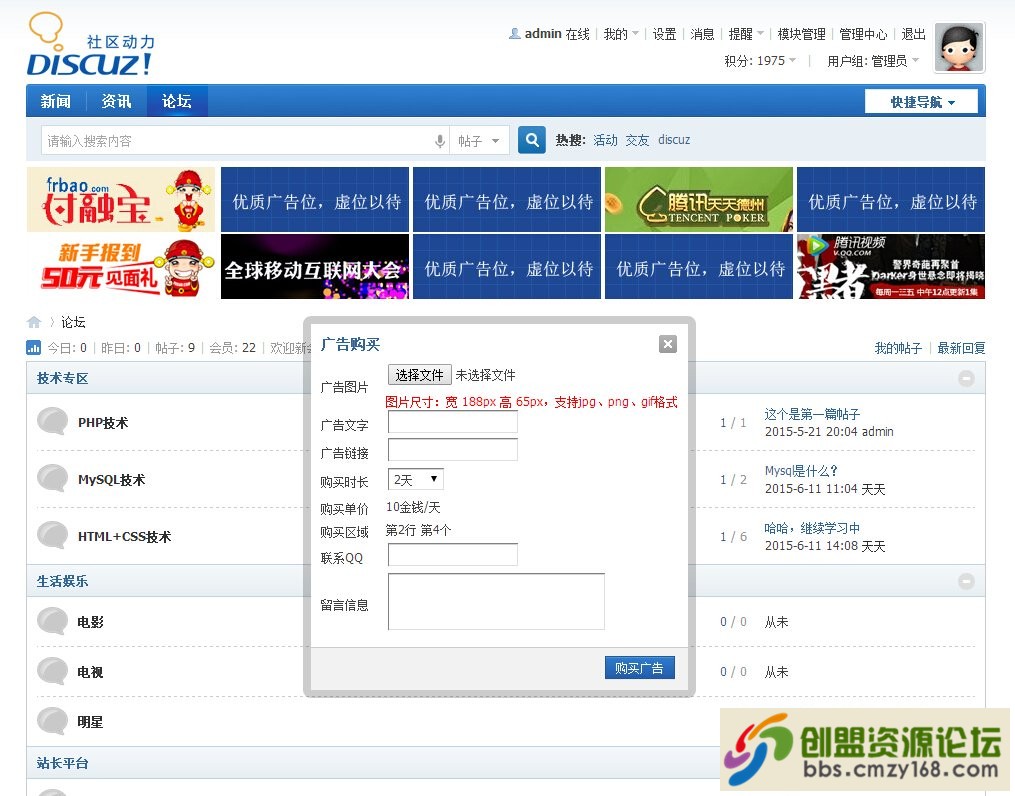Image resolution: width=1015 pixels, height=796 pixels.
Task: Click the 明星 forum bubble icon
Action: [x=52, y=721]
